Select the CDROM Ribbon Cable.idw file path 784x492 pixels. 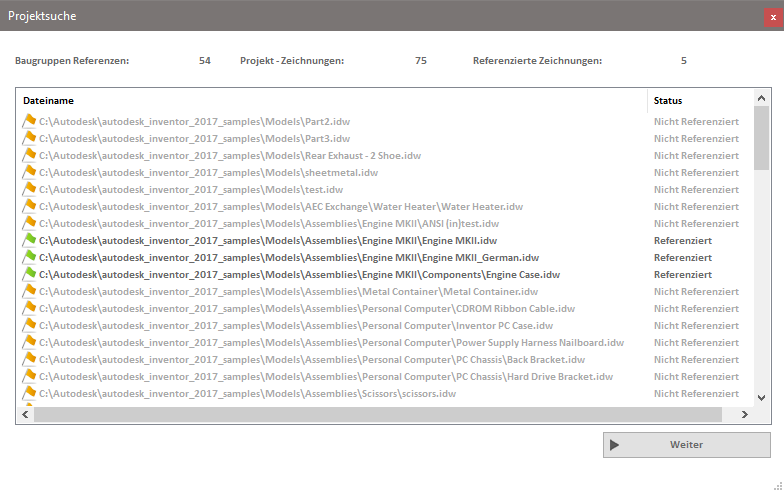coord(307,308)
